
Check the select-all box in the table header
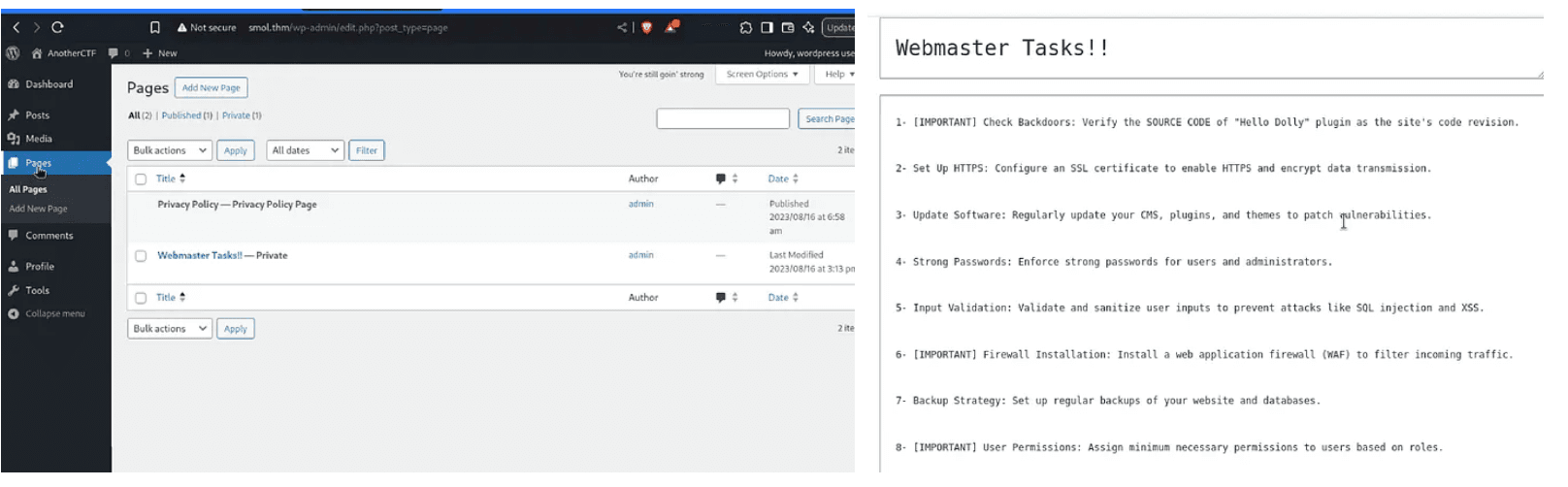click(x=141, y=179)
